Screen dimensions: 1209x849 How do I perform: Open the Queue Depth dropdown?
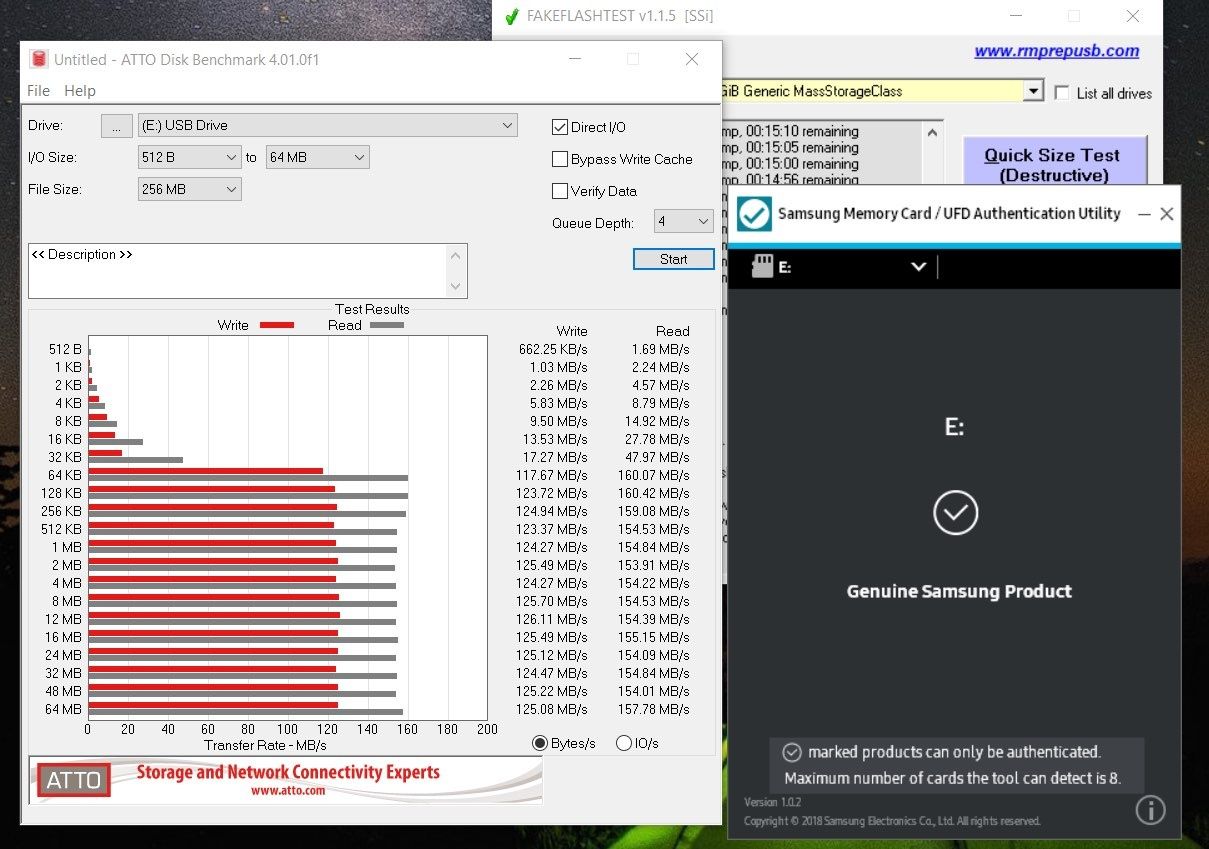[x=684, y=222]
